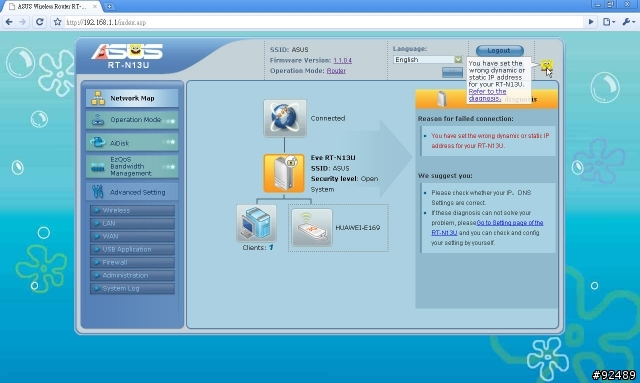Click the browser back arrow
640x383 pixels.
coord(9,22)
